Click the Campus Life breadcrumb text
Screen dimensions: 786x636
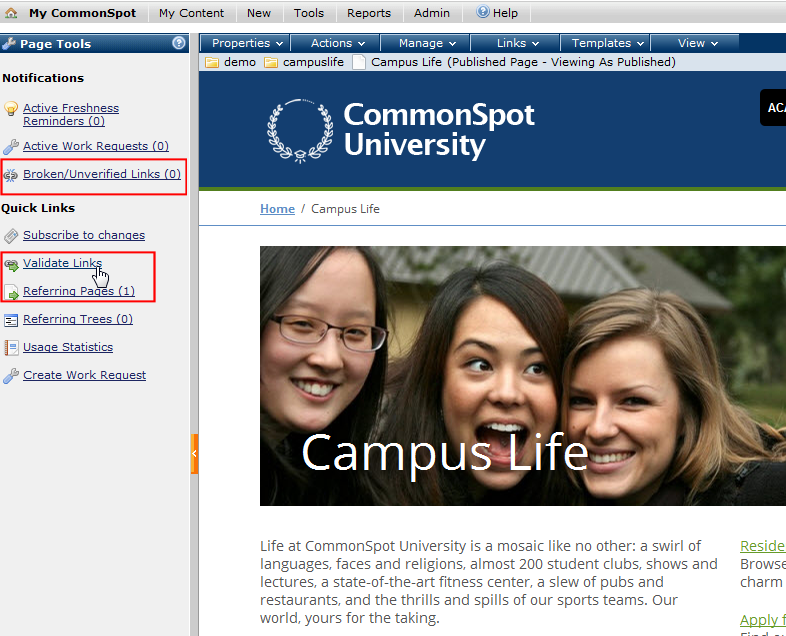pyautogui.click(x=345, y=209)
